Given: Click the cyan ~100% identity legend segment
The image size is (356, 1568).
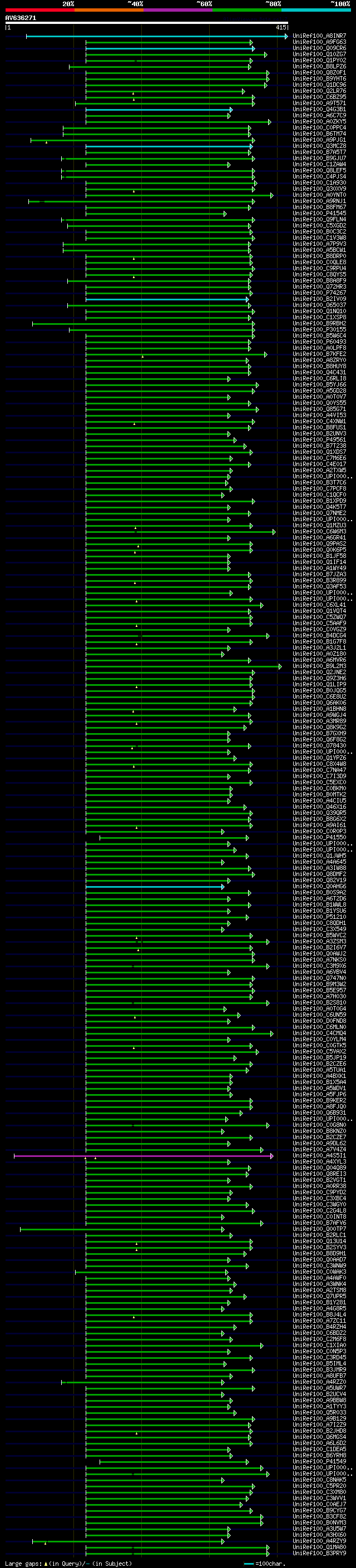Looking at the screenshot, I should (x=316, y=10).
